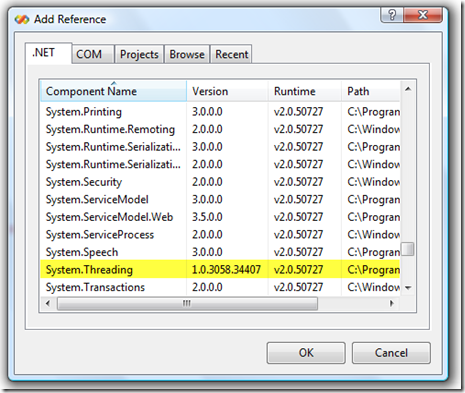465x393 pixels.
Task: Click the vertical scrollbar thumb
Action: pyautogui.click(x=408, y=249)
